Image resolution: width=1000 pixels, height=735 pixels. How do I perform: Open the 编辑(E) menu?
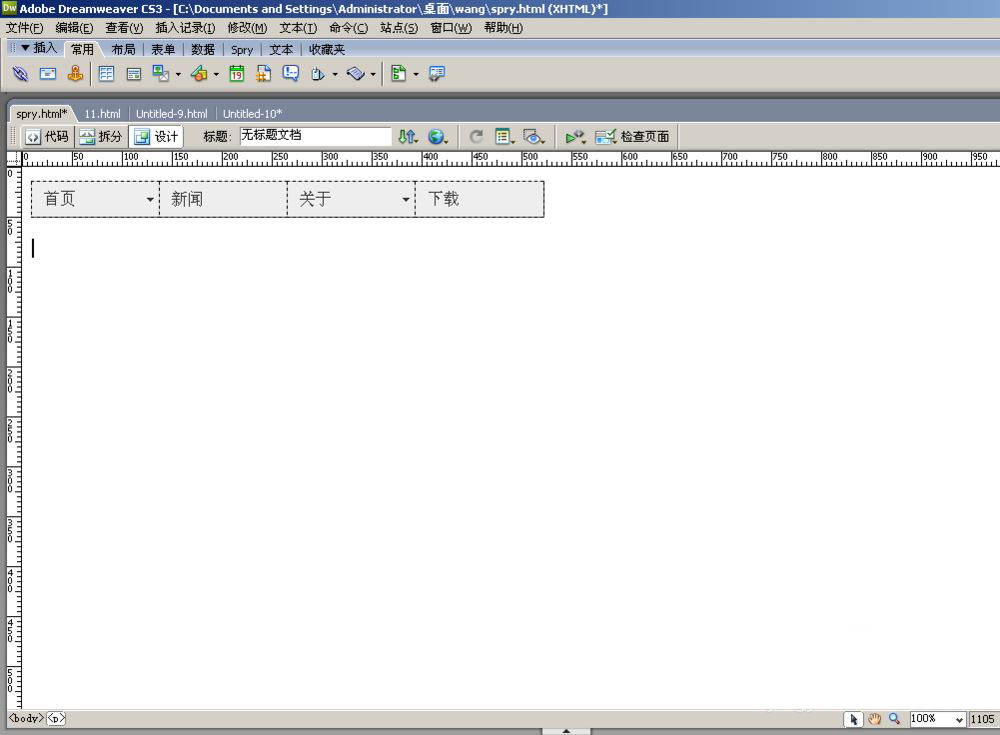coord(74,28)
